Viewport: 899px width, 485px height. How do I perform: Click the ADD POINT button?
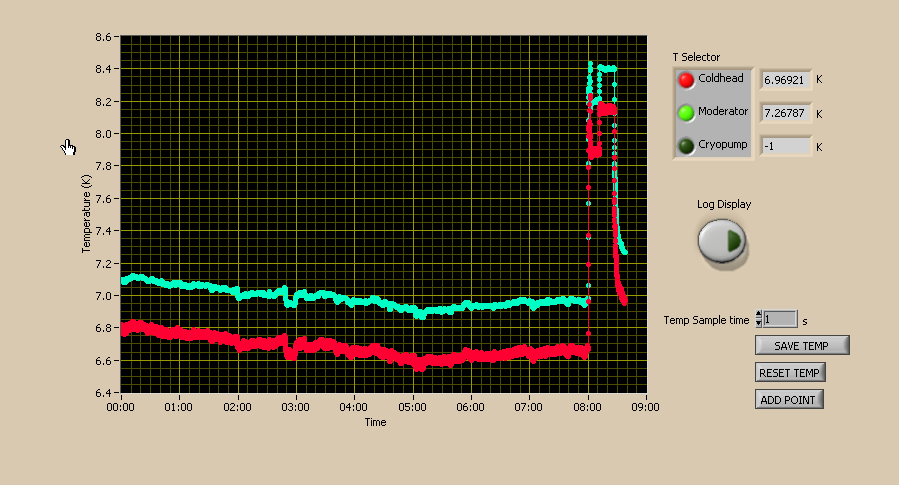[788, 400]
